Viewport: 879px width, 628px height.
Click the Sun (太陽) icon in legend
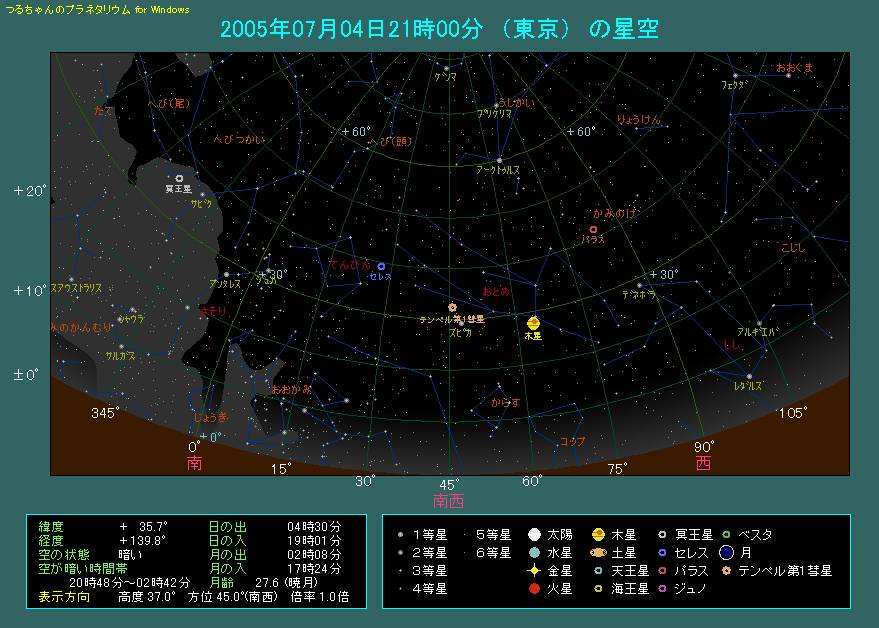(535, 535)
